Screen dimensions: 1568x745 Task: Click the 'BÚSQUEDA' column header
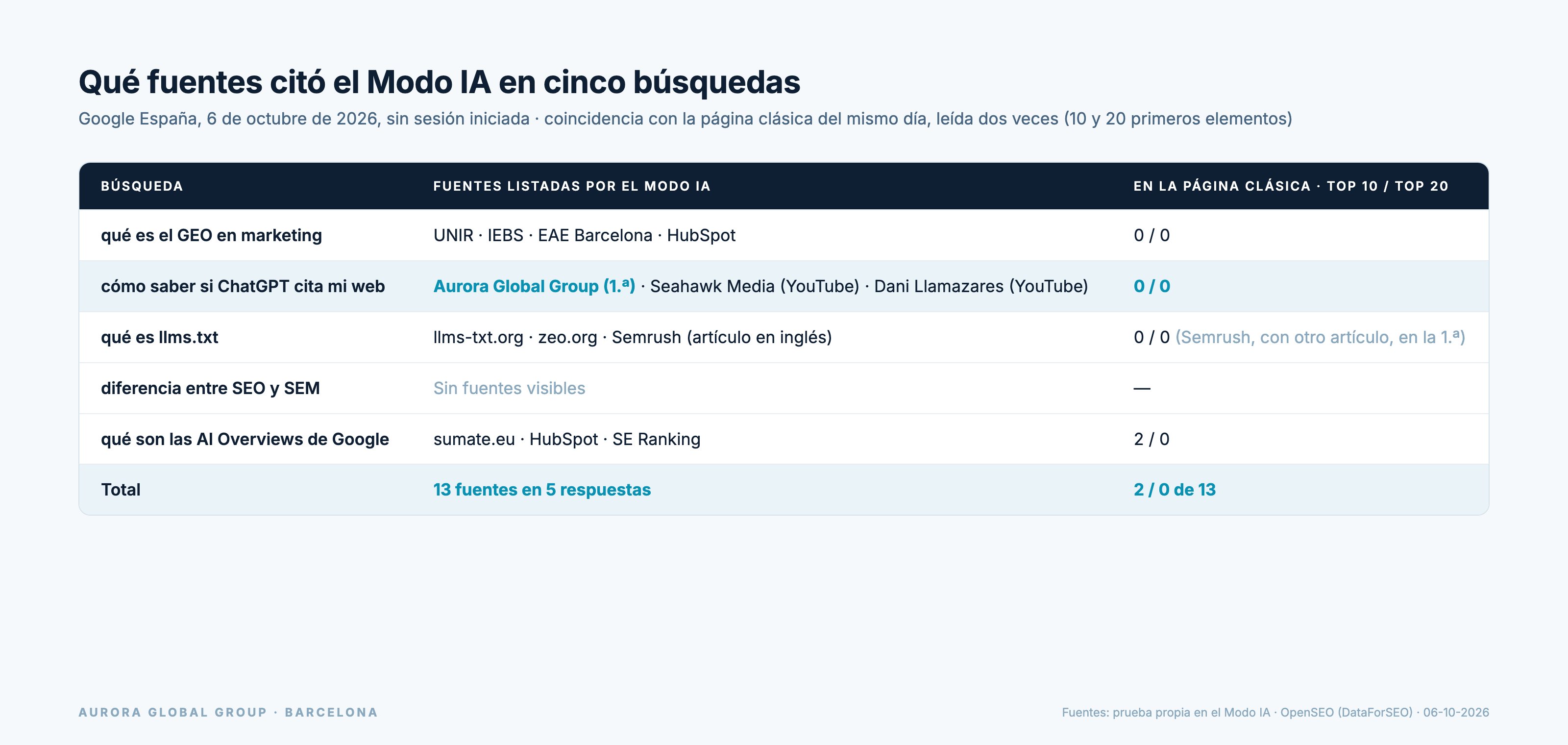tap(142, 186)
